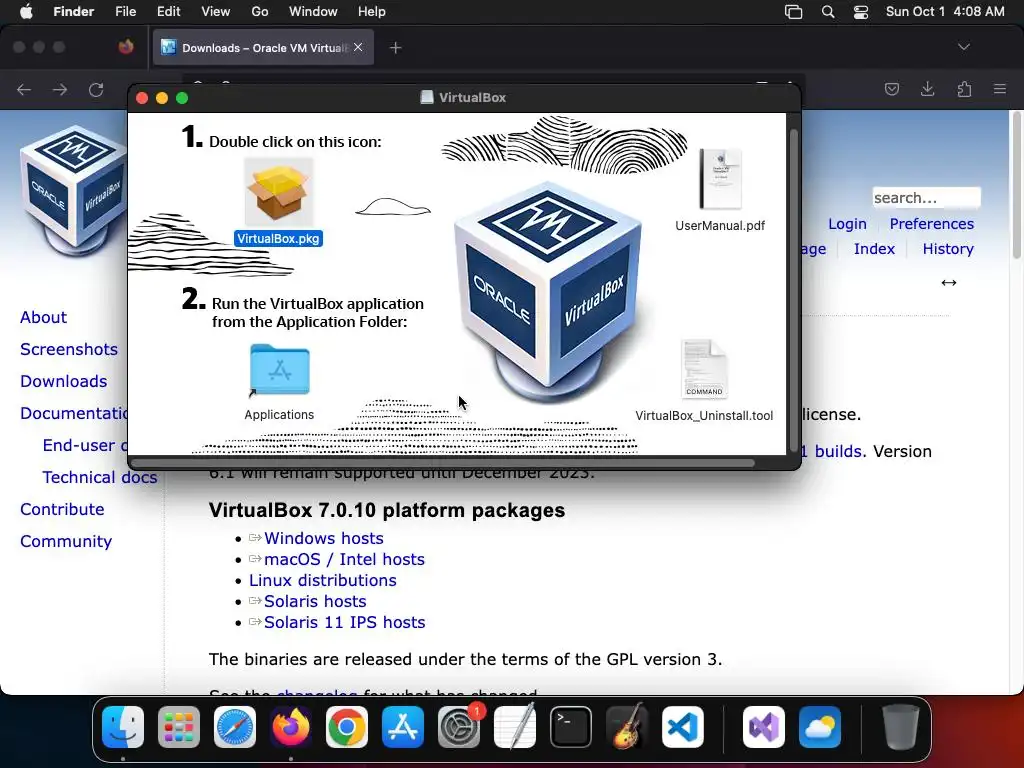Open the Help menu
Screen dimensions: 1024x768
click(372, 12)
